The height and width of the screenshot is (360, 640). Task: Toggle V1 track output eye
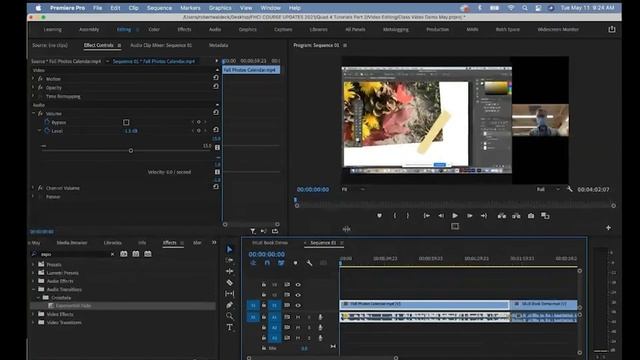pyautogui.click(x=298, y=305)
